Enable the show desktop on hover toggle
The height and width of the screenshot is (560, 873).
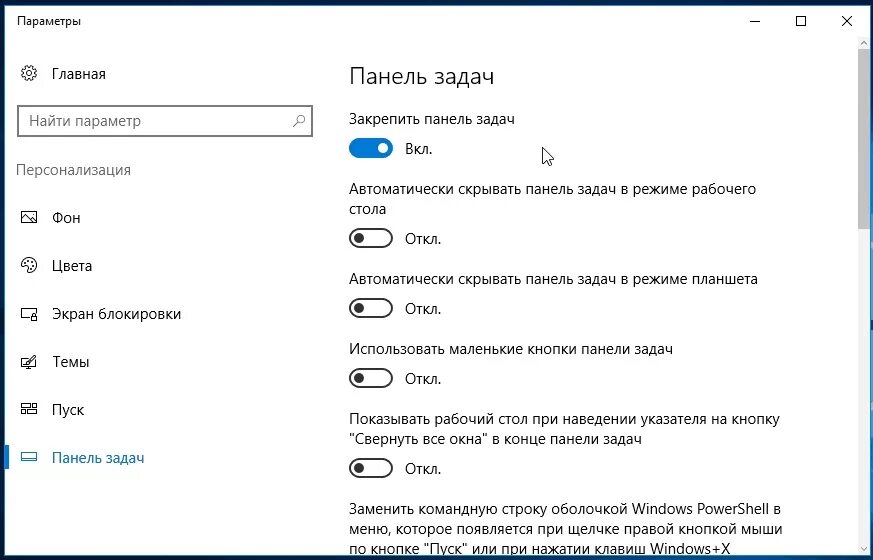pyautogui.click(x=371, y=468)
